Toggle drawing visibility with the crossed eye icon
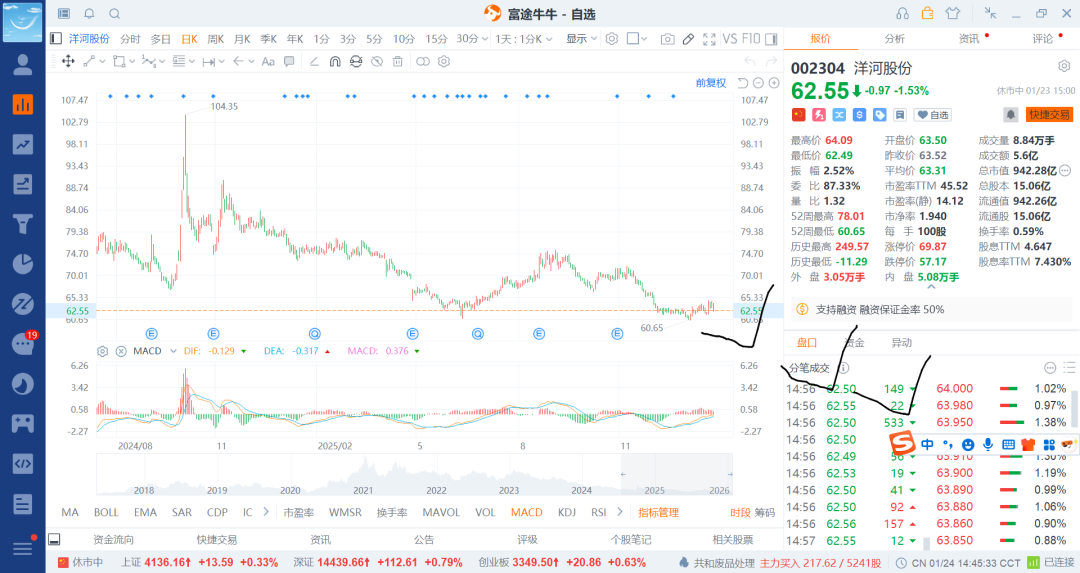Image resolution: width=1080 pixels, height=573 pixels. [377, 61]
